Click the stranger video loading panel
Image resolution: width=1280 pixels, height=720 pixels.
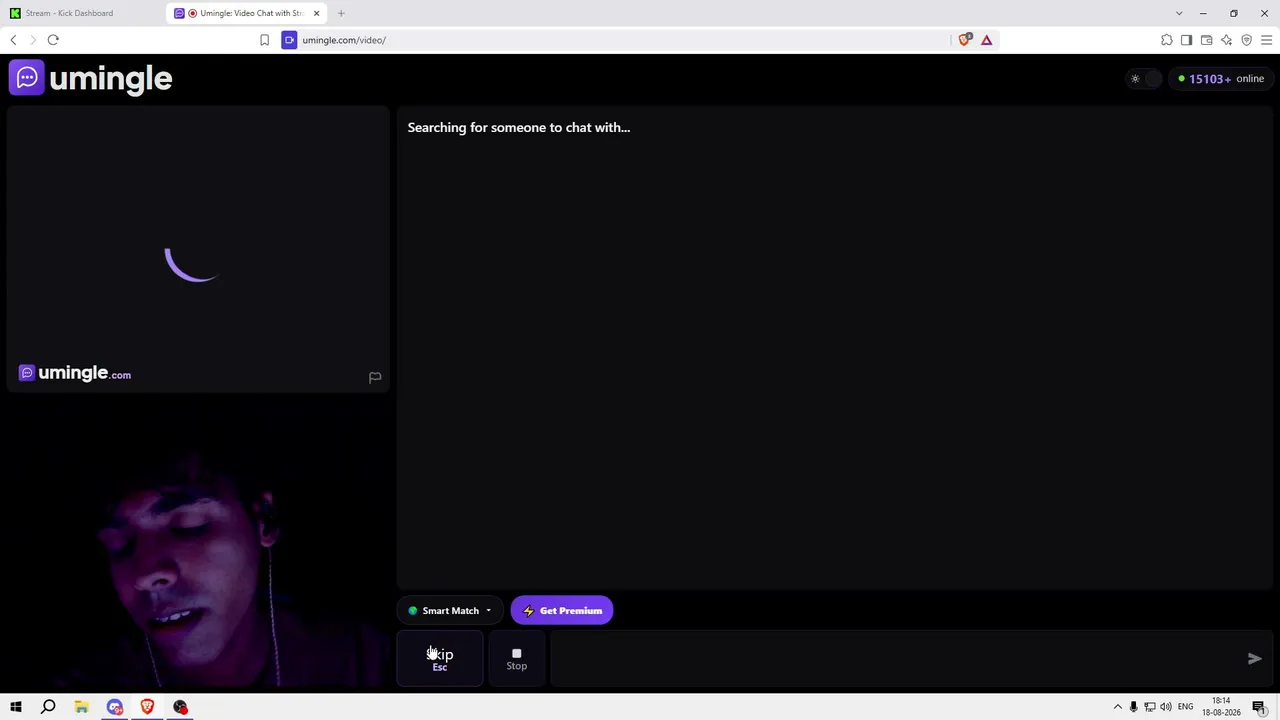[198, 248]
